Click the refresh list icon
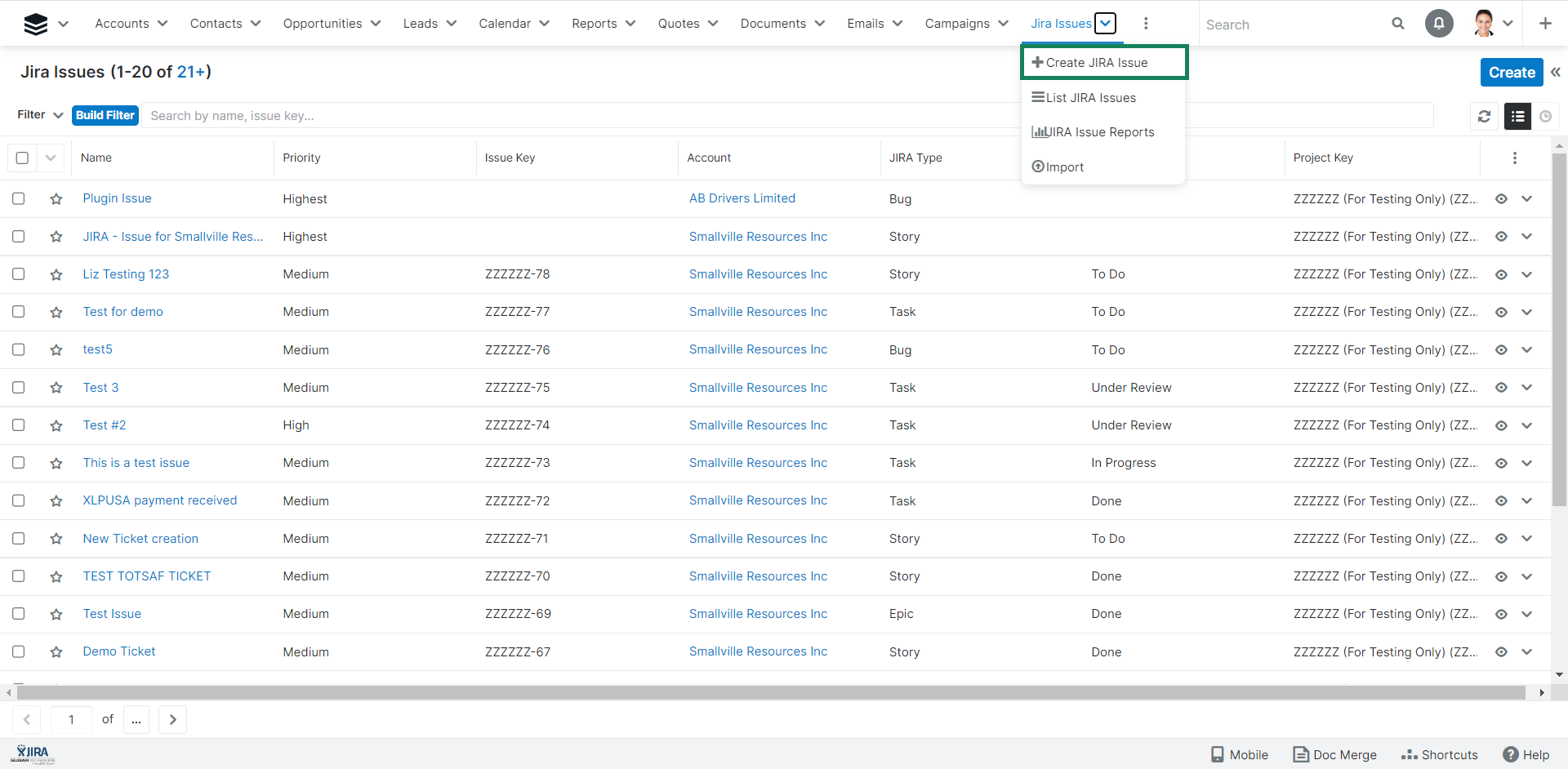 coord(1484,117)
